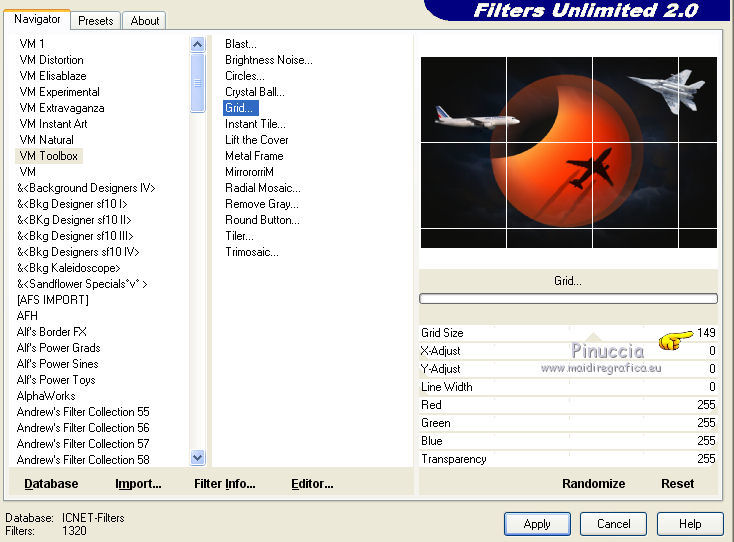Screen dimensions: 734x542
Task: Select VM Toolbox category
Action: click(49, 156)
